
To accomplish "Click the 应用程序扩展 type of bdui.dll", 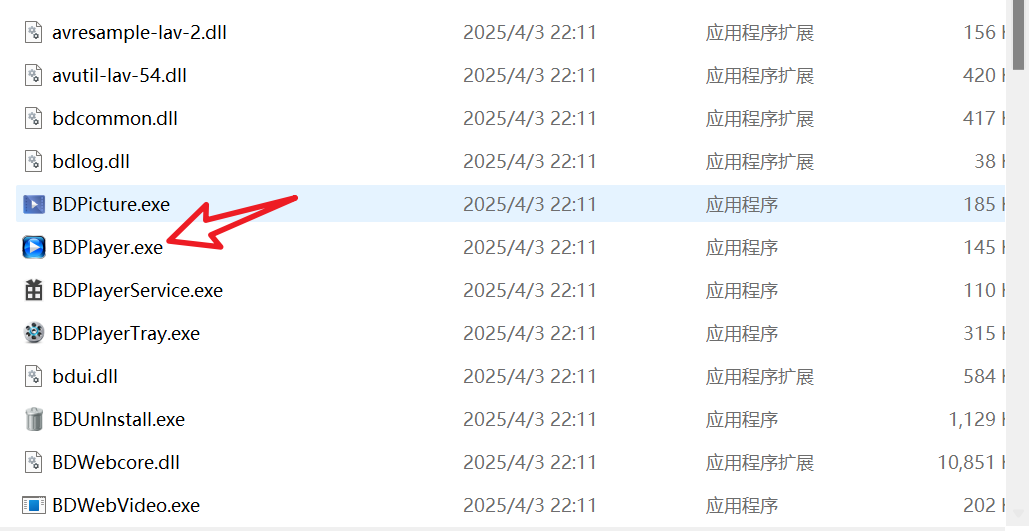I will pos(760,376).
